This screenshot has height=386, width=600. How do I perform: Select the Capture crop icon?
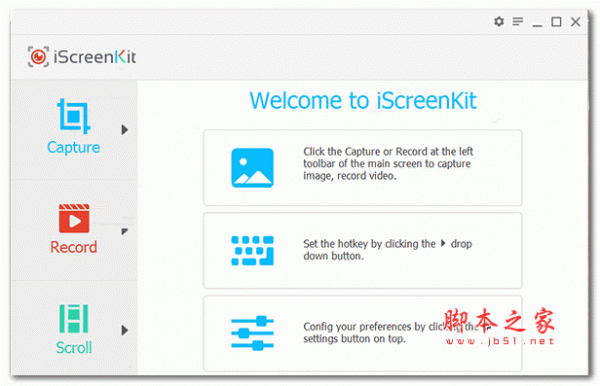click(x=73, y=116)
